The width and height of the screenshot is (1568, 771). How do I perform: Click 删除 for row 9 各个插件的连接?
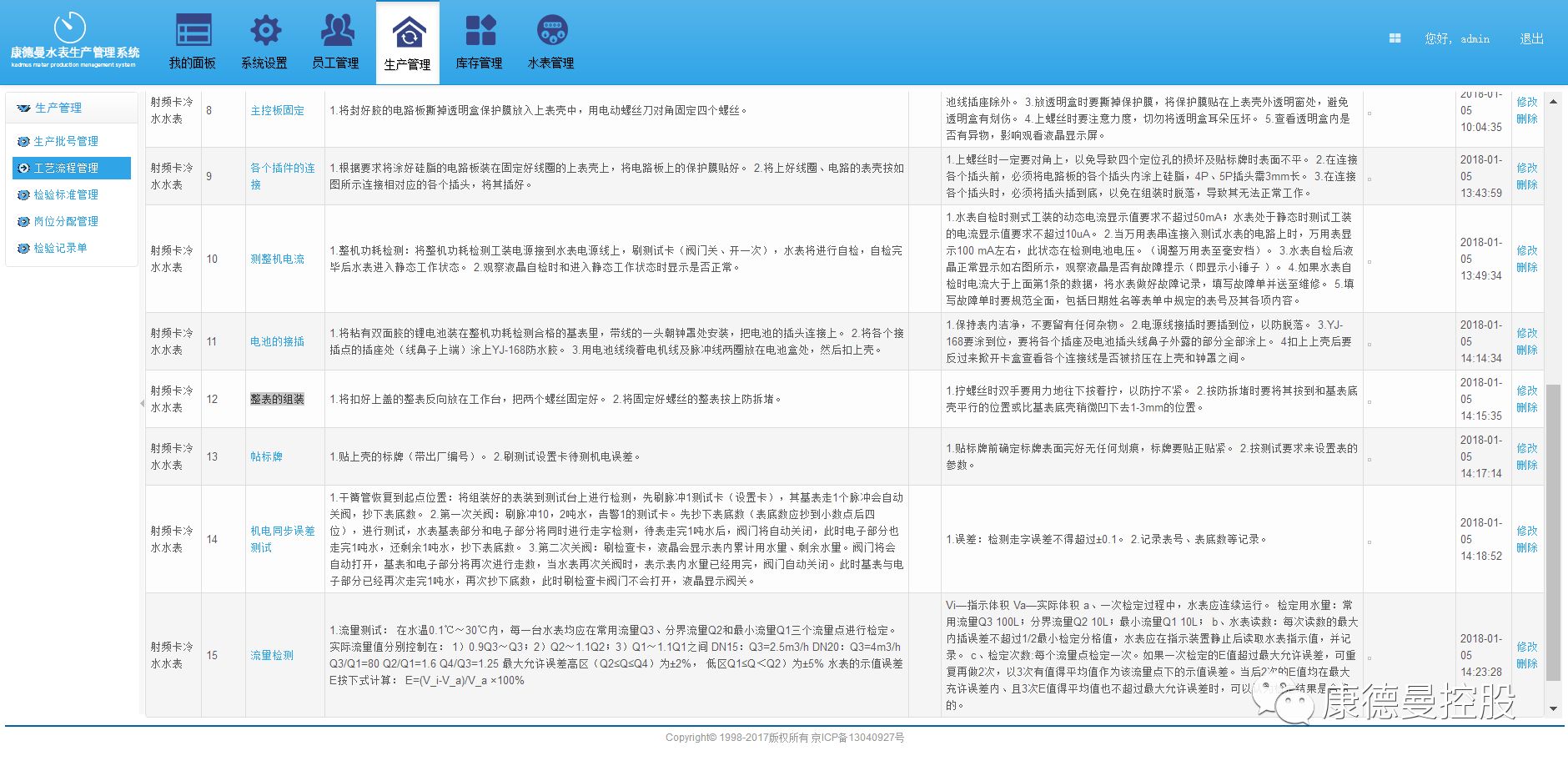click(1526, 184)
